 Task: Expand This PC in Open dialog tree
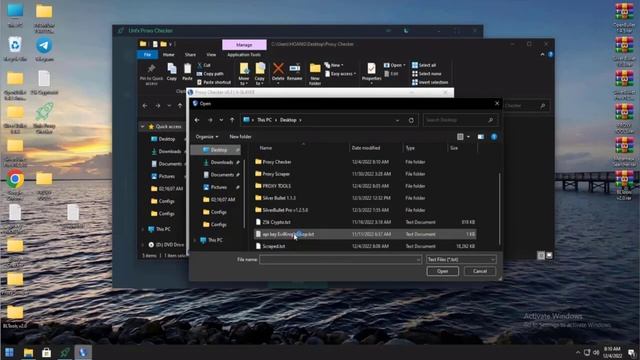[x=195, y=240]
